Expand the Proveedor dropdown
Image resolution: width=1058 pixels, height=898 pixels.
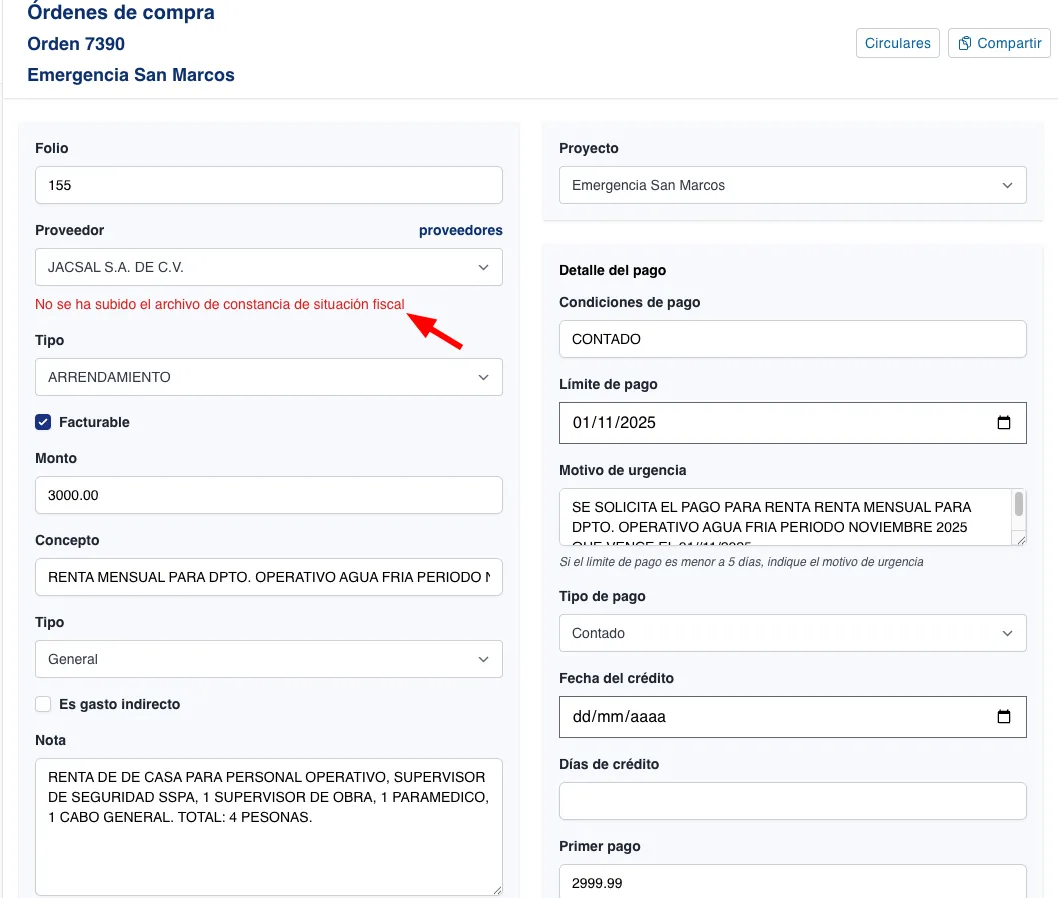click(268, 267)
